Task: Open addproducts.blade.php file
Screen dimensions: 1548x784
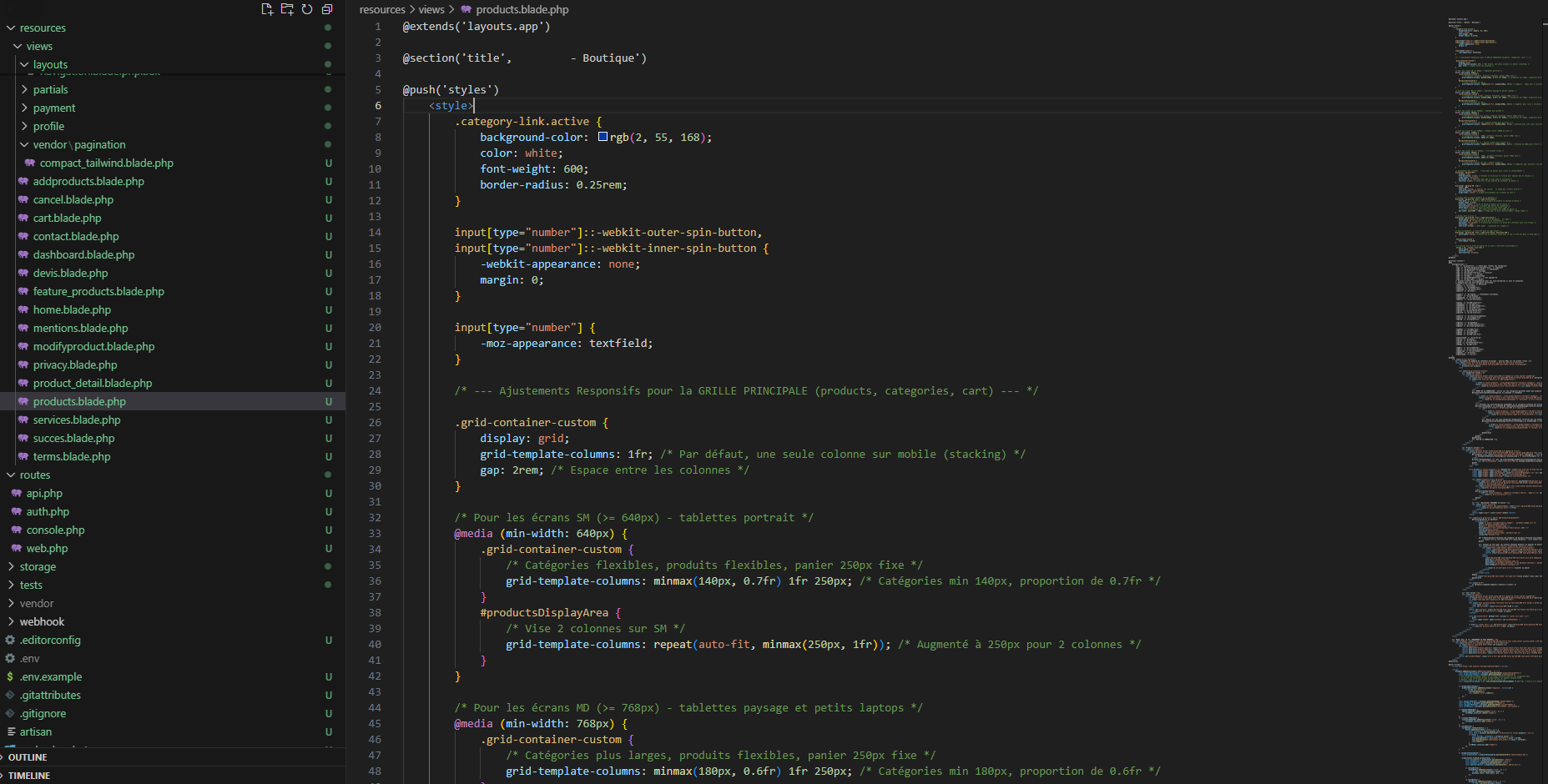Action: [x=172, y=181]
